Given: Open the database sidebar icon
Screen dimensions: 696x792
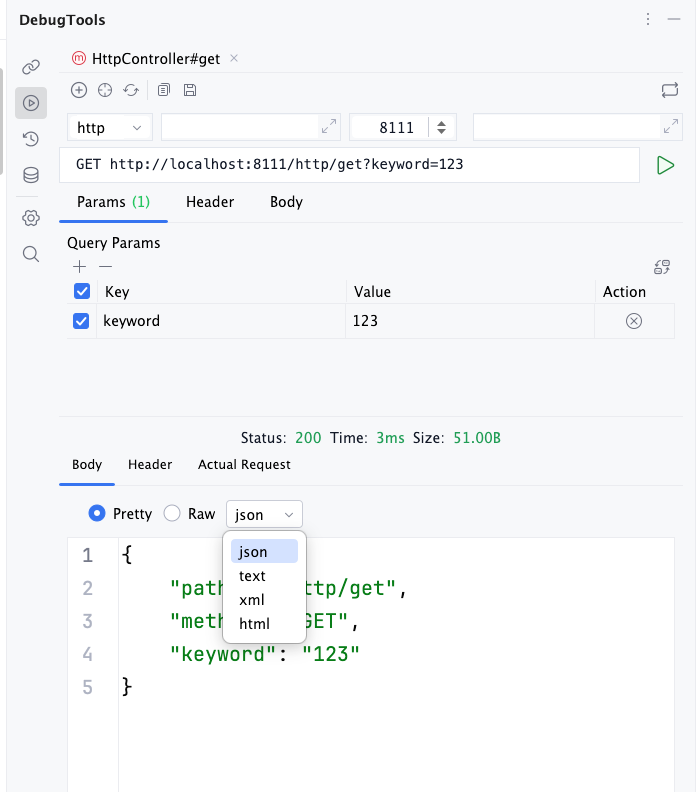Looking at the screenshot, I should 31,175.
